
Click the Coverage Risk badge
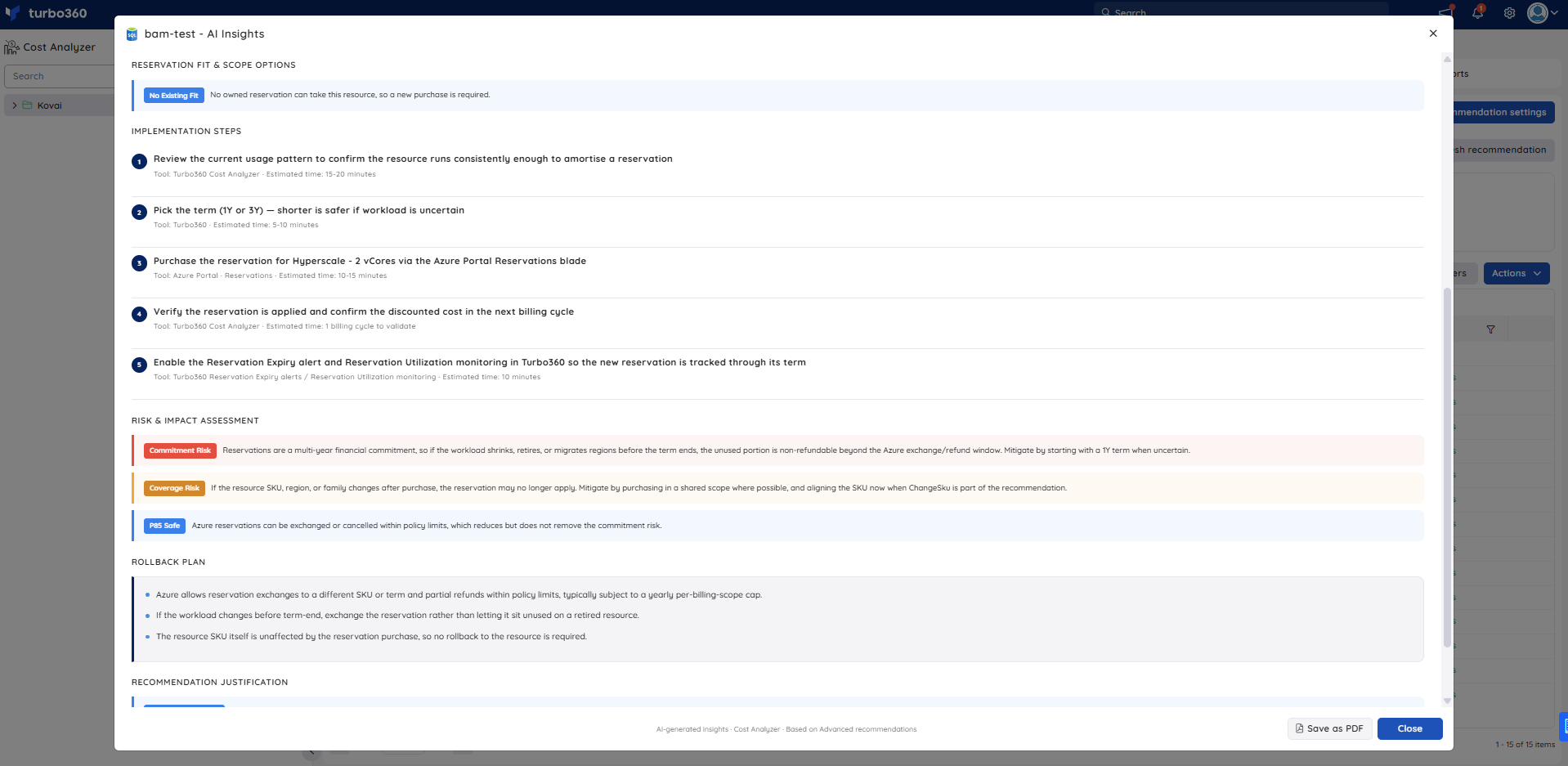tap(174, 488)
